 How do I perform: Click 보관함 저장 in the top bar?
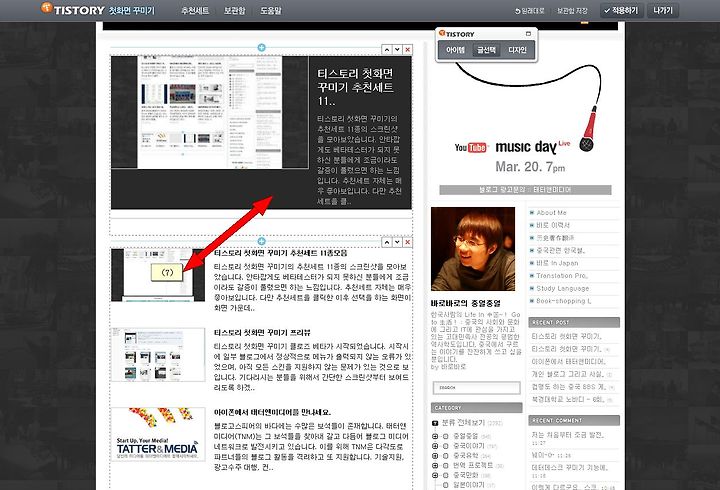click(572, 11)
